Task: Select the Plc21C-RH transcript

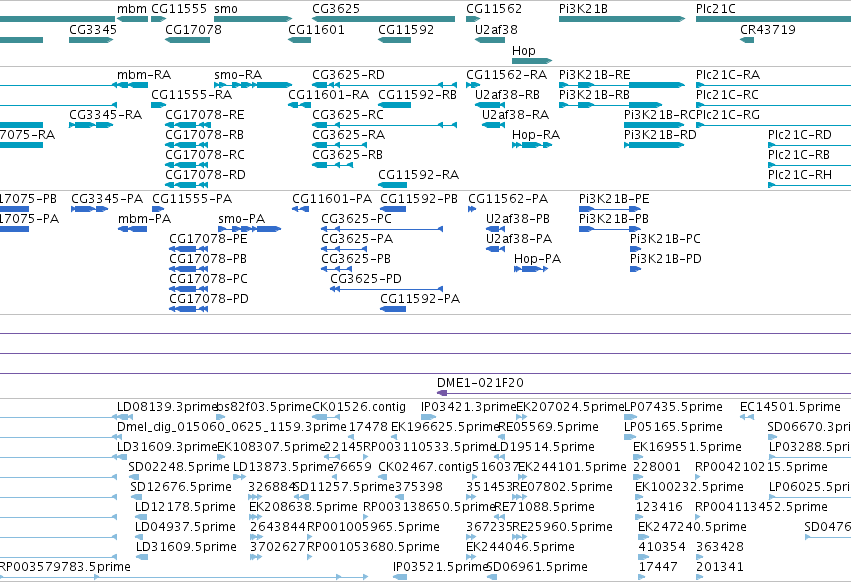Action: point(809,185)
